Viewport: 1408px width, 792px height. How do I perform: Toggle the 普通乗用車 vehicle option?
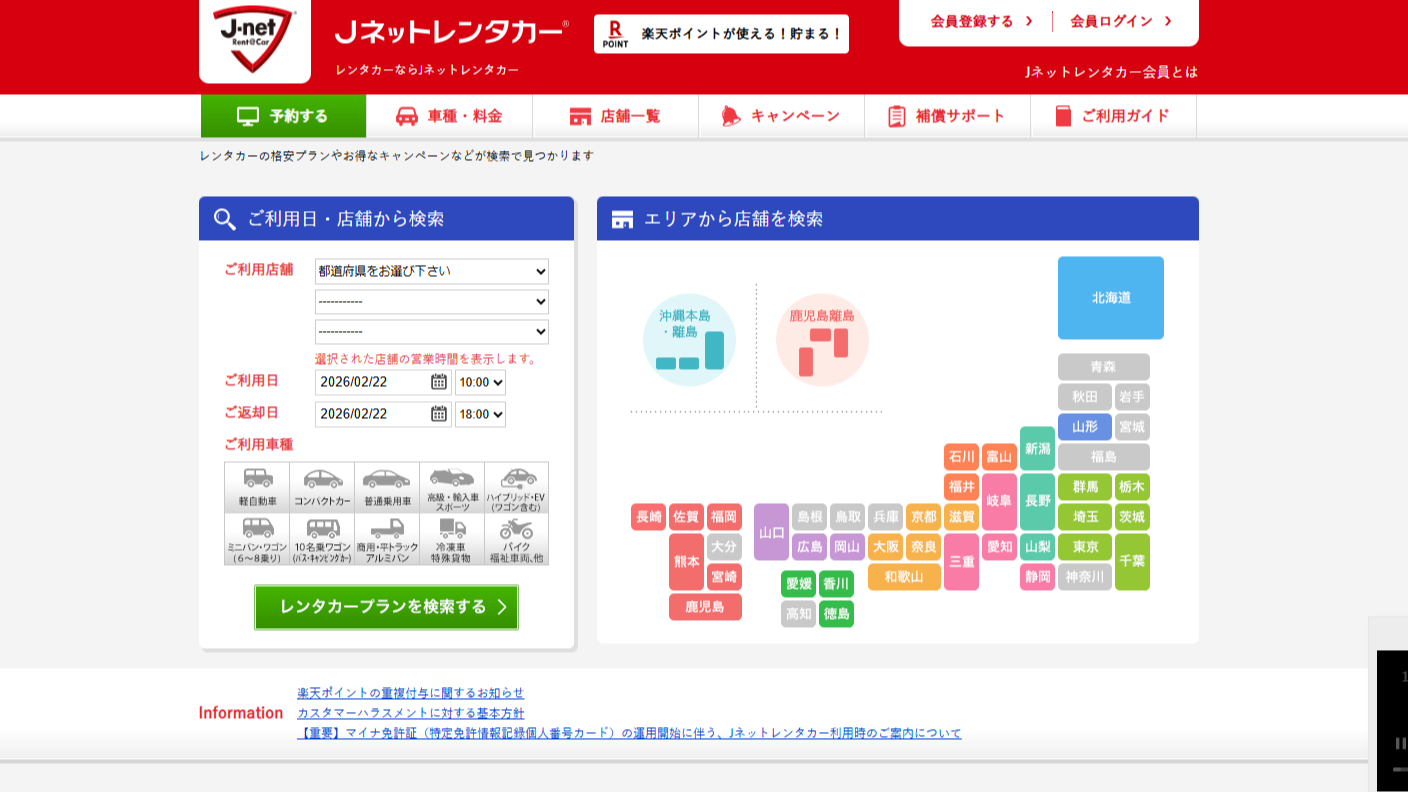(387, 487)
